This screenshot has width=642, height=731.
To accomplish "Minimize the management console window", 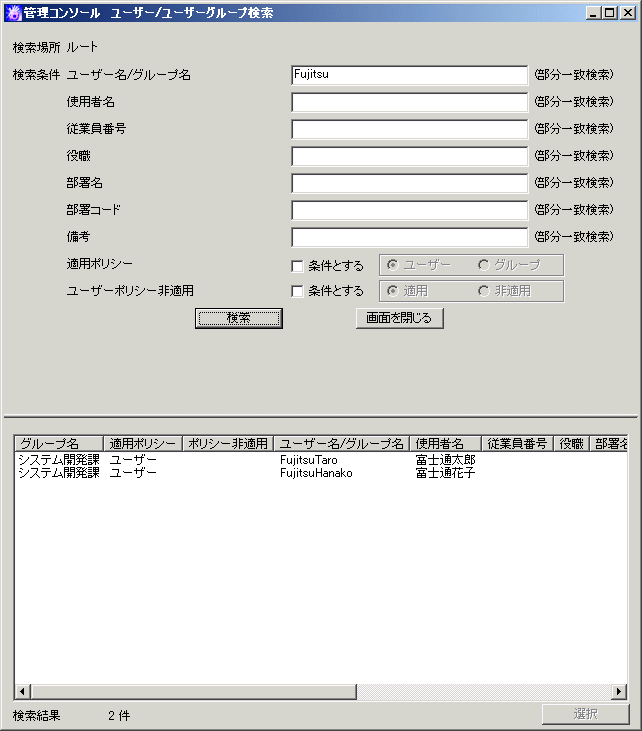I will (593, 13).
